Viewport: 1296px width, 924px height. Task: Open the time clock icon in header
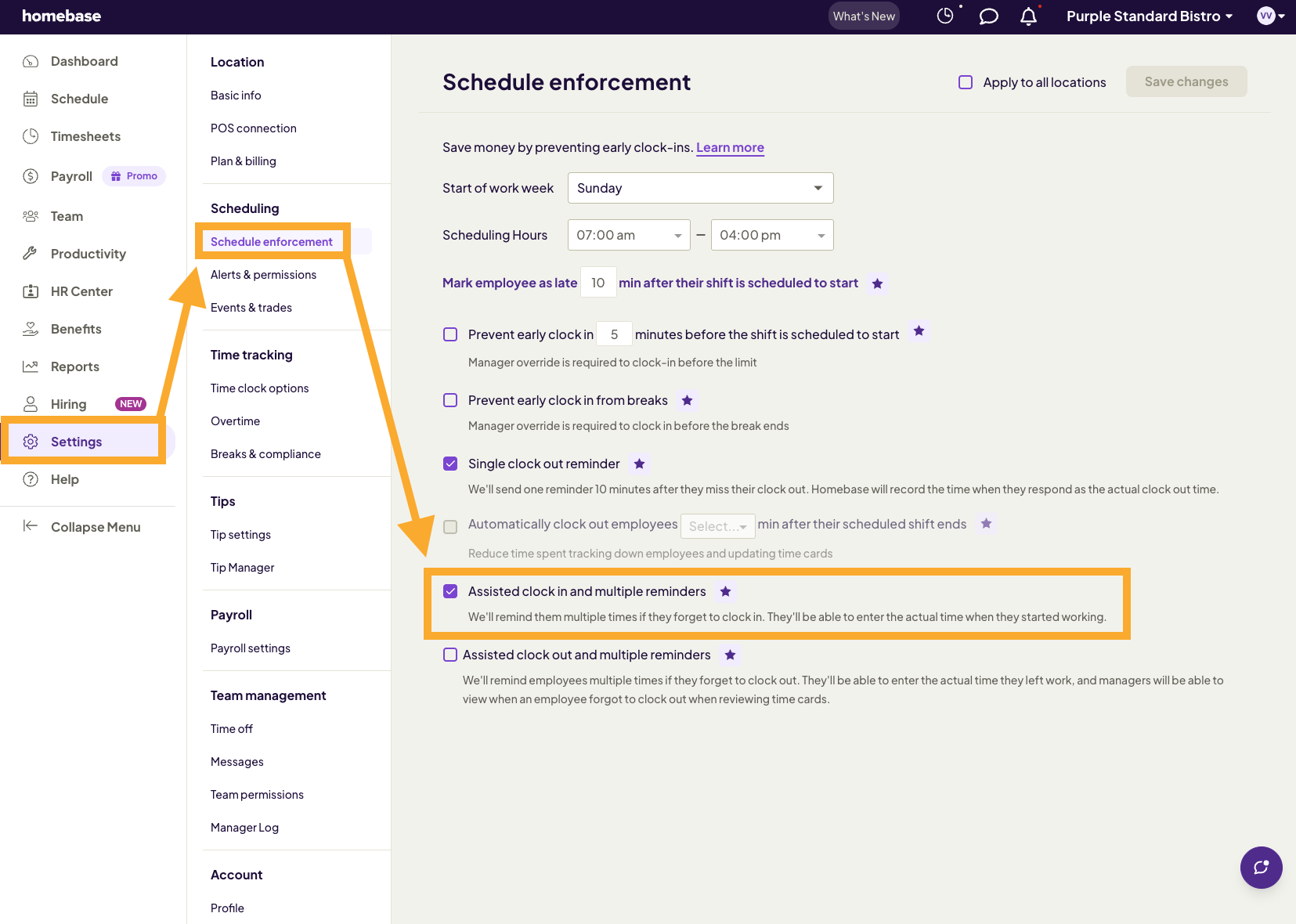945,16
